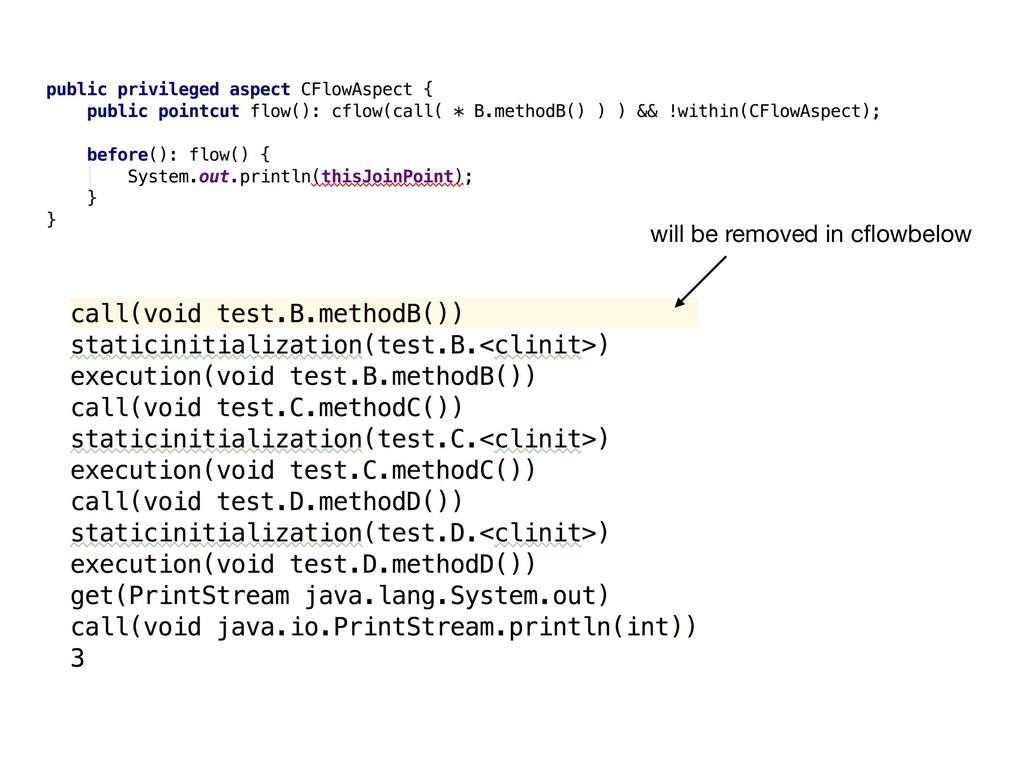The width and height of the screenshot is (1024, 768).
Task: Click the final output number 3
Action: coord(78,658)
